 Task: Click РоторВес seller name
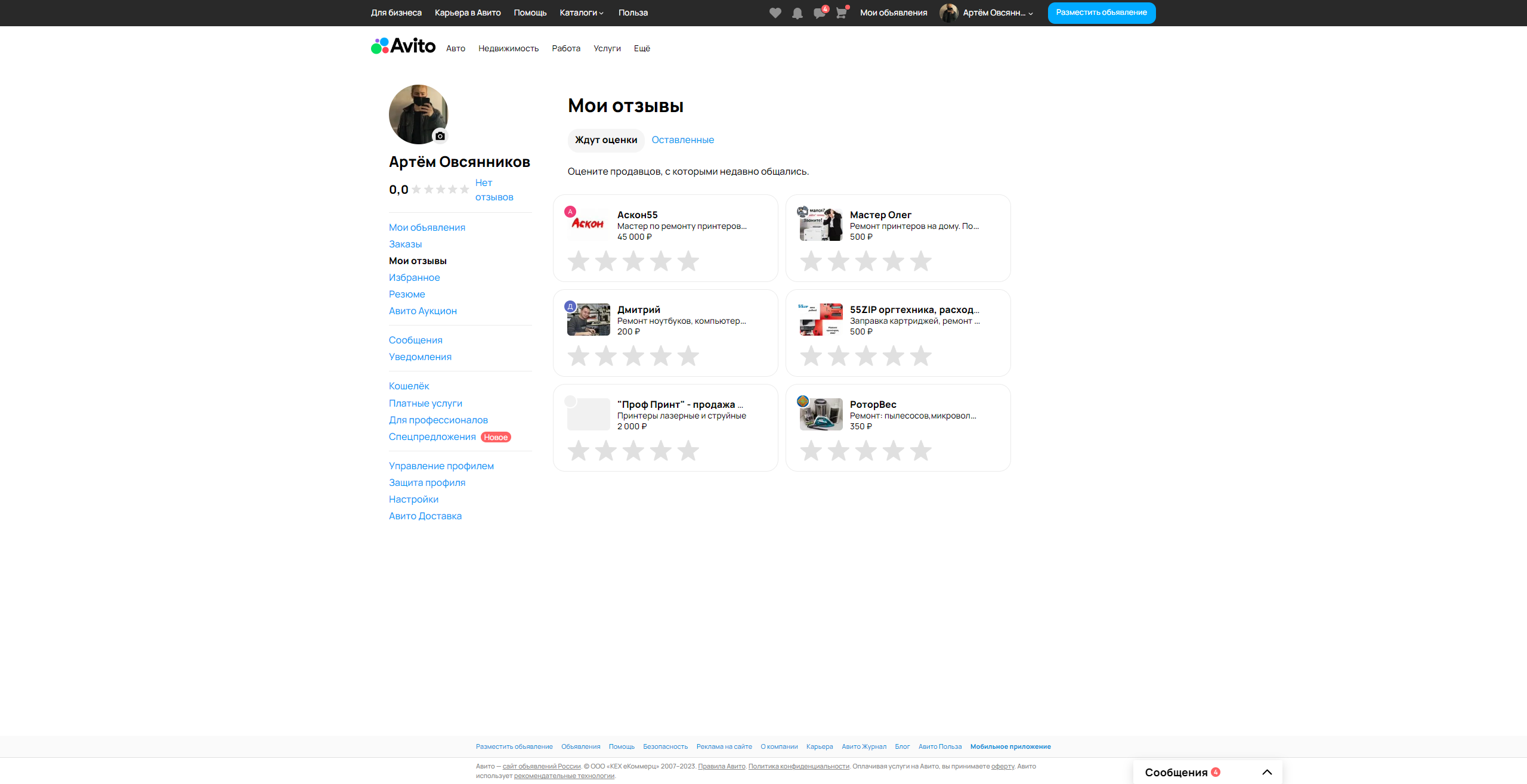pos(873,404)
